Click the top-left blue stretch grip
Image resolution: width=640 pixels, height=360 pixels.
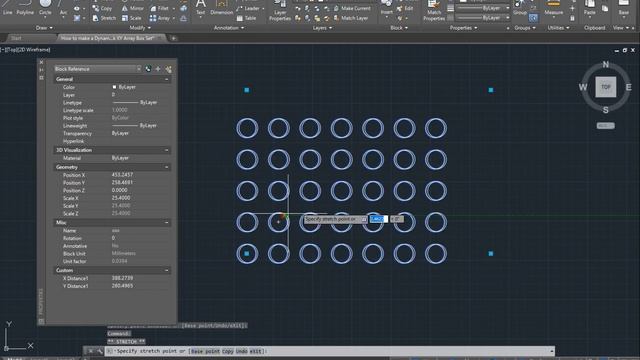[x=247, y=90]
